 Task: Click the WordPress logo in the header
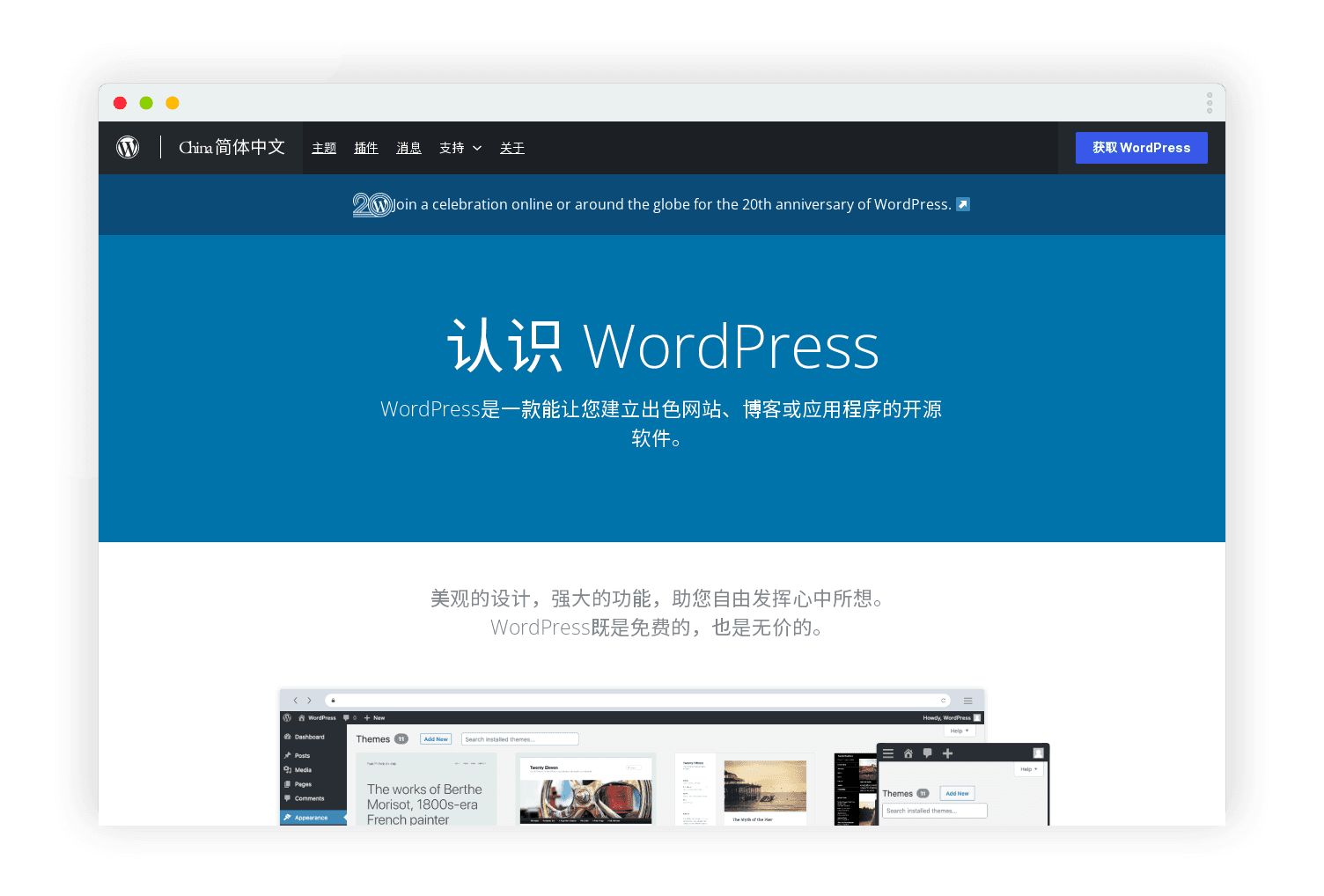[x=128, y=147]
